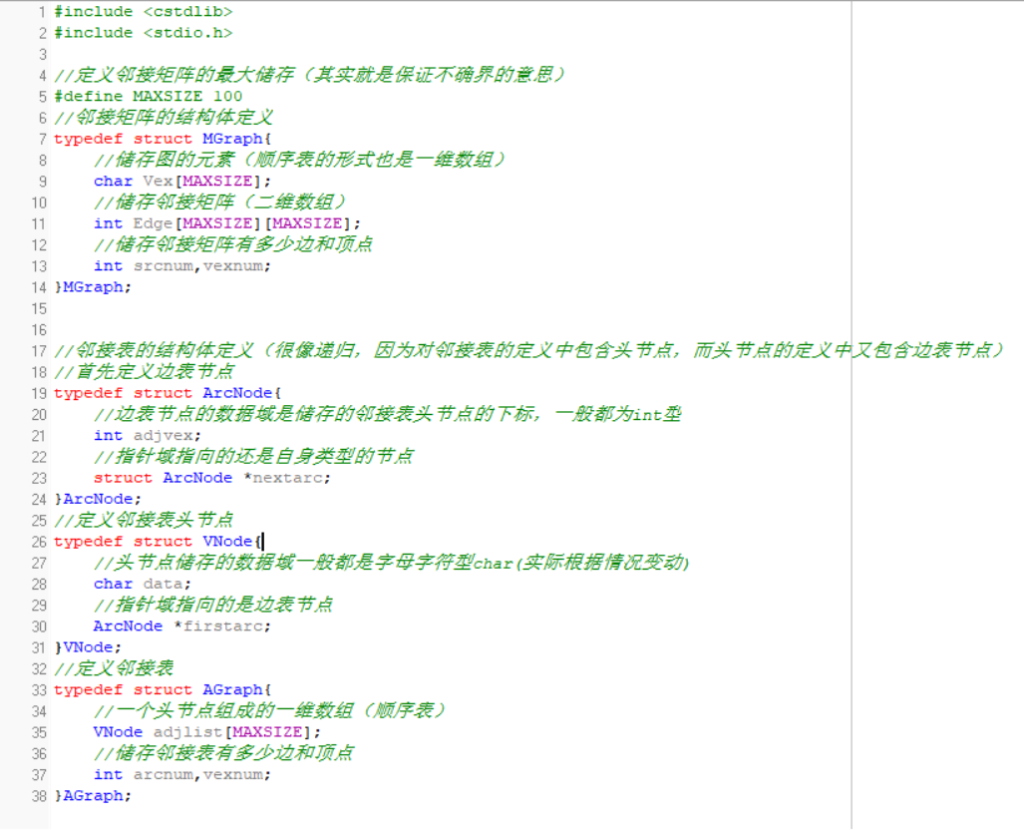Place cursor on empty line 16
The image size is (1024, 830).
tap(200, 330)
